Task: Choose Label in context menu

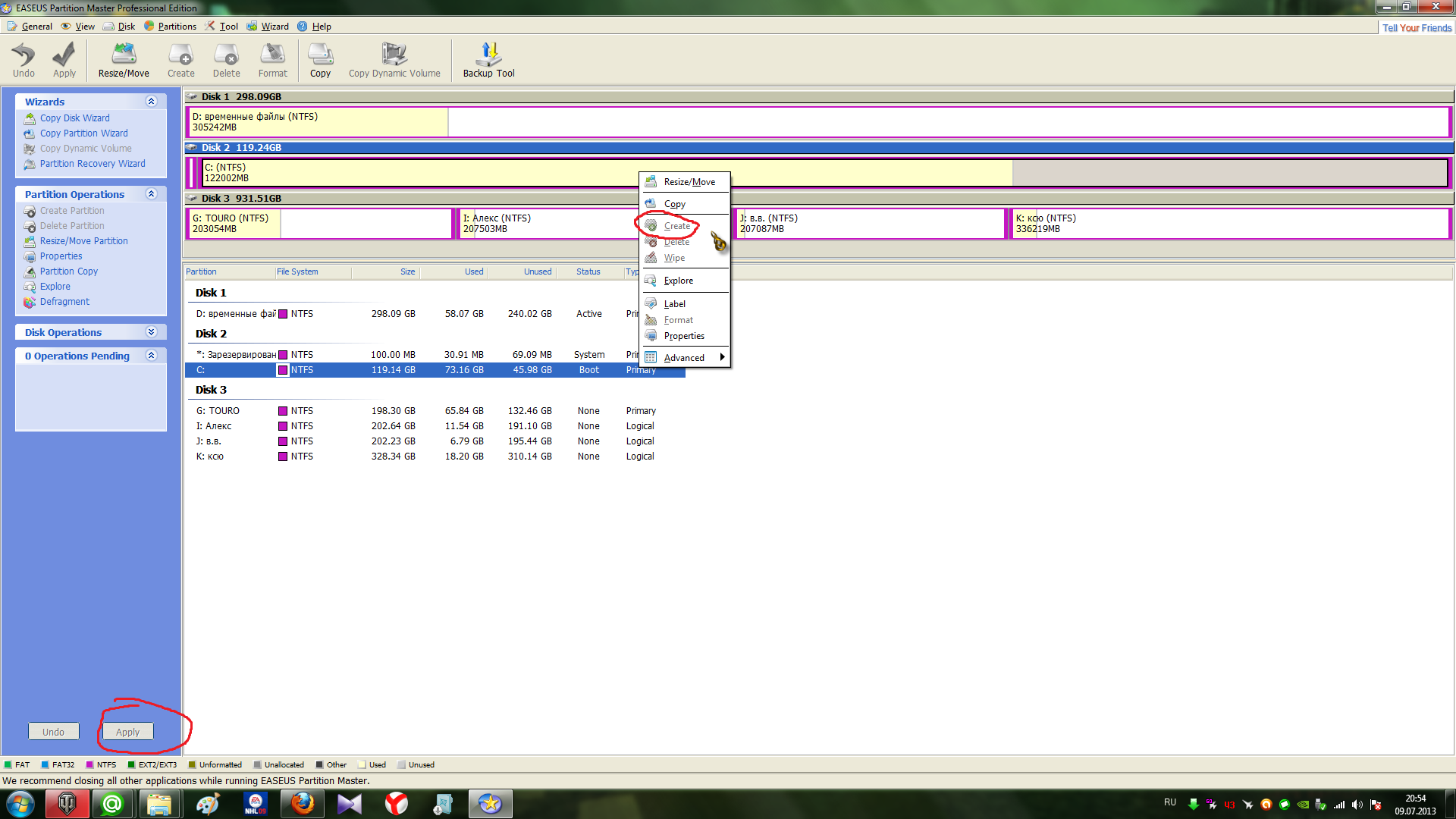Action: [x=685, y=304]
